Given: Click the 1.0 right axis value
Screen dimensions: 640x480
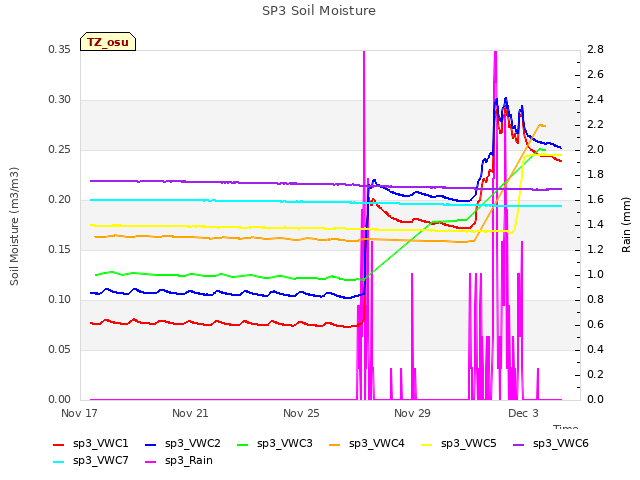Looking at the screenshot, I should [596, 275].
